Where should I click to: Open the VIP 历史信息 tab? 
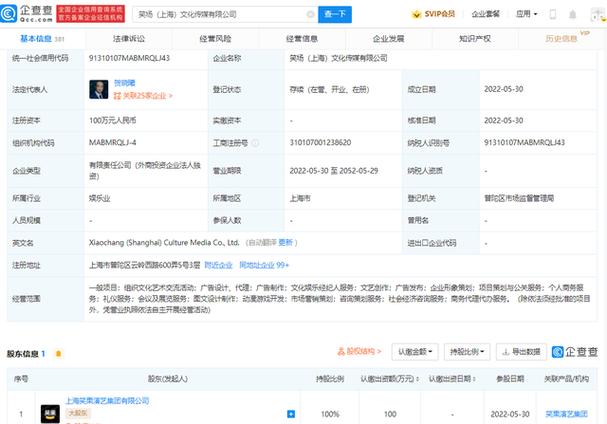(x=562, y=39)
